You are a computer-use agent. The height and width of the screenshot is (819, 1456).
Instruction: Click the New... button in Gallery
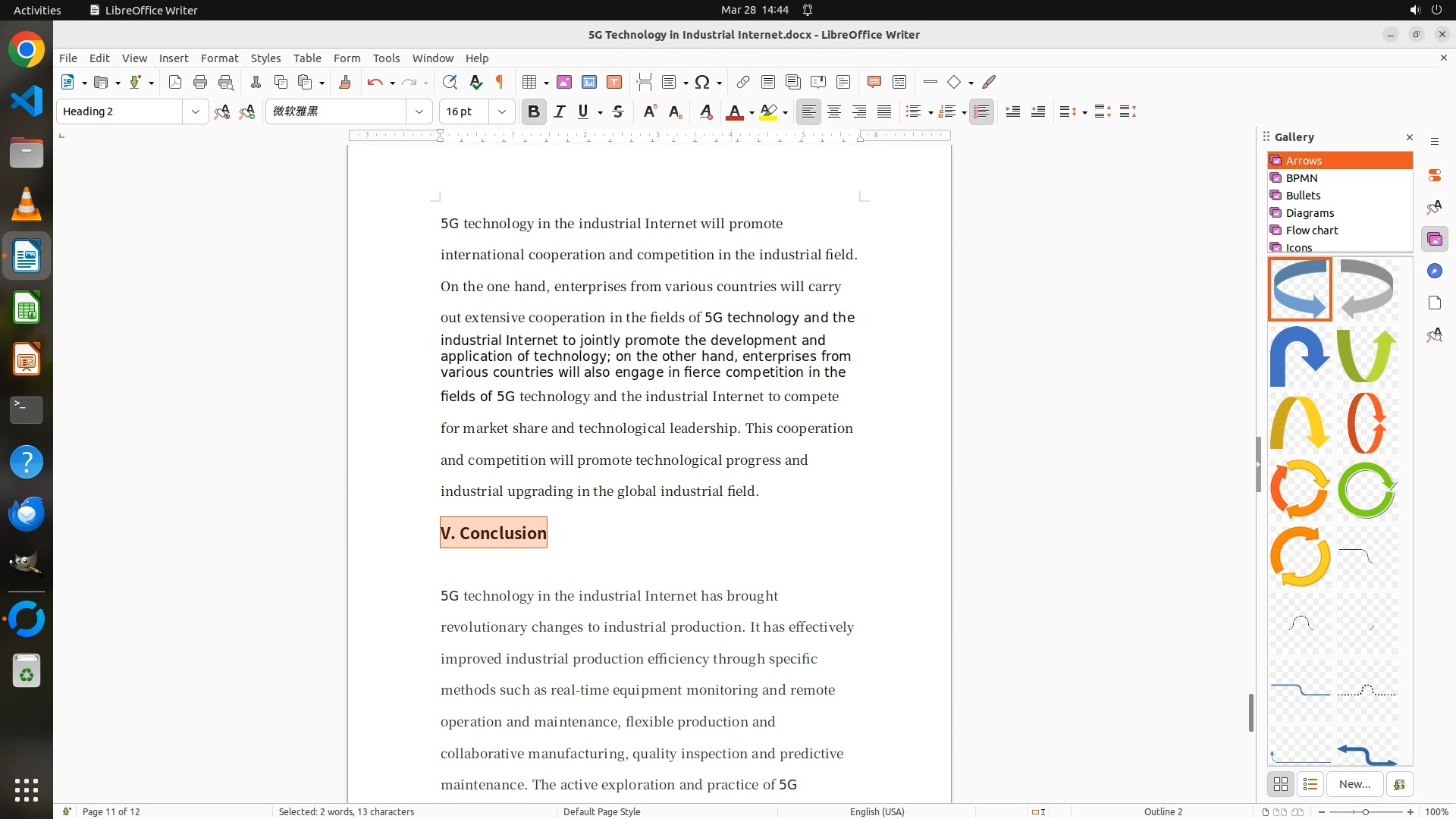click(1354, 784)
